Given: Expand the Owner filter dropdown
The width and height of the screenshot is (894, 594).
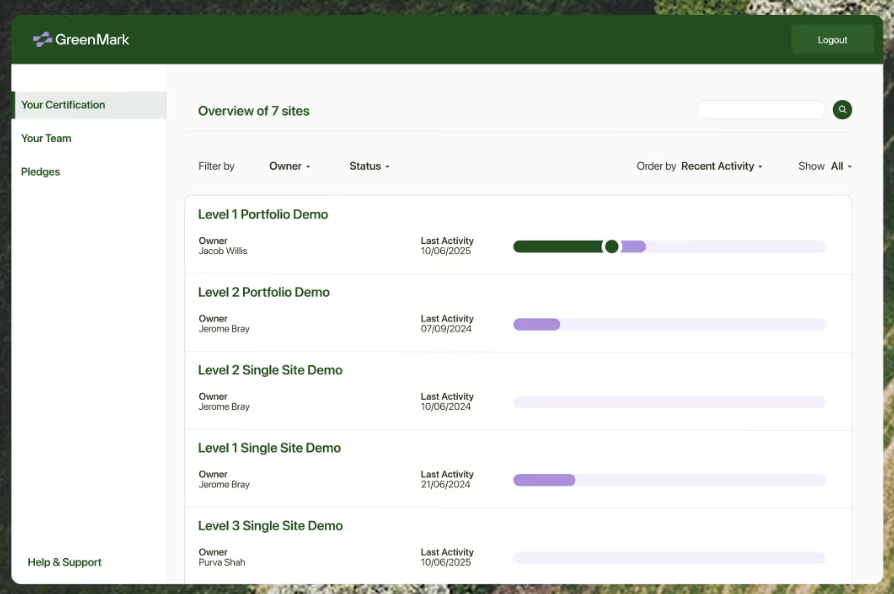Looking at the screenshot, I should click(x=290, y=166).
